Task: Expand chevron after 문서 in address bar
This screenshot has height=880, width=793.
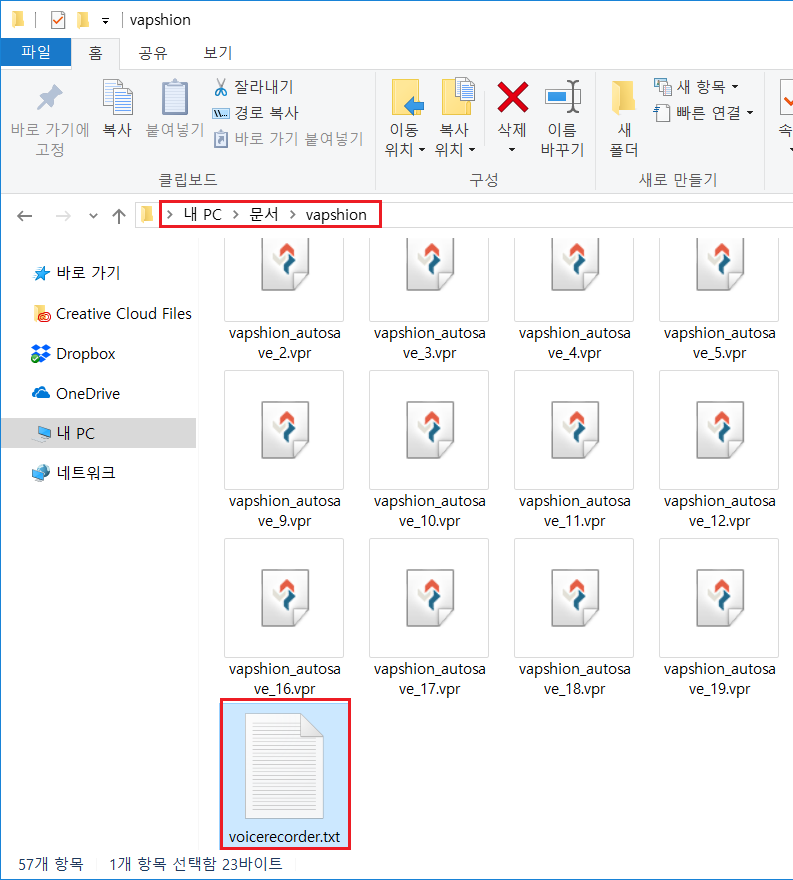Action: tap(292, 214)
